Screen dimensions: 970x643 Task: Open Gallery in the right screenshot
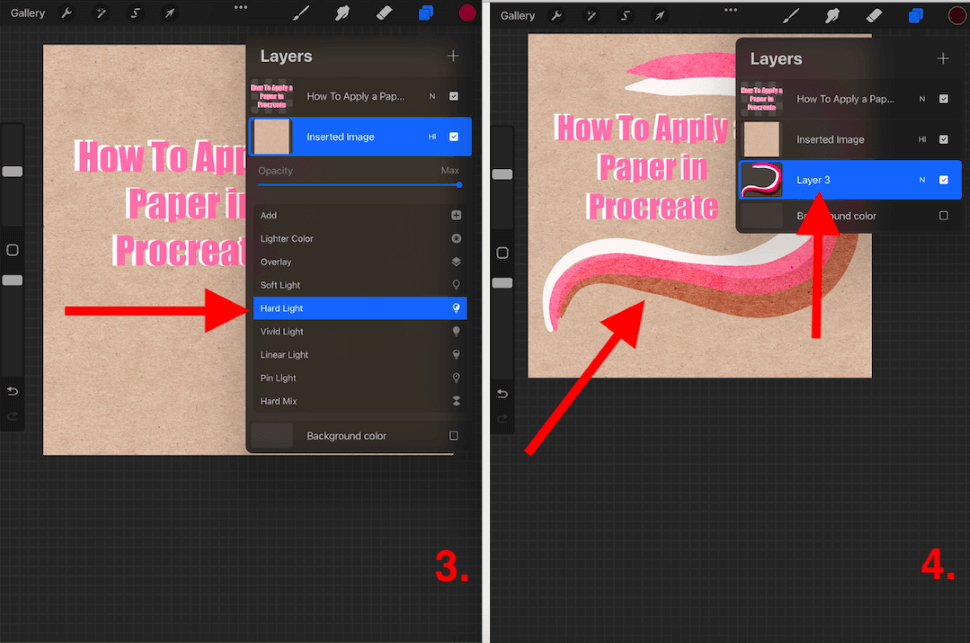pyautogui.click(x=518, y=16)
